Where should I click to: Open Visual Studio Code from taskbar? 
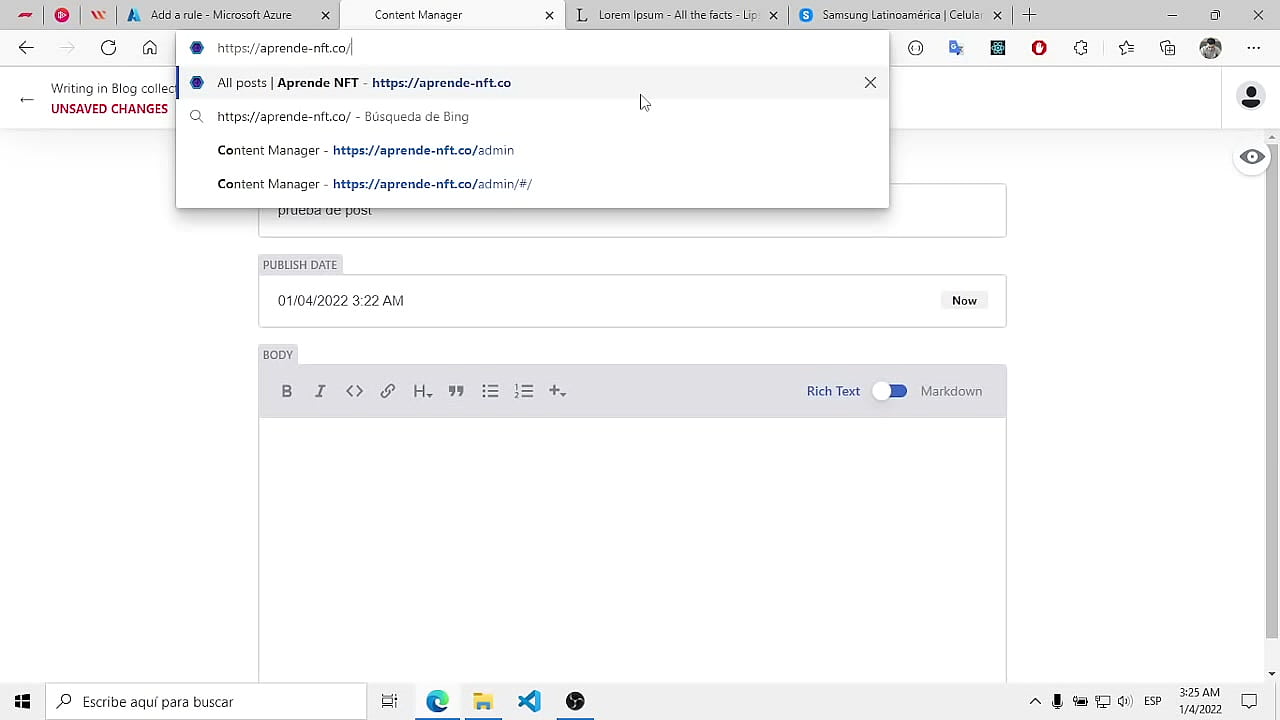tap(529, 702)
